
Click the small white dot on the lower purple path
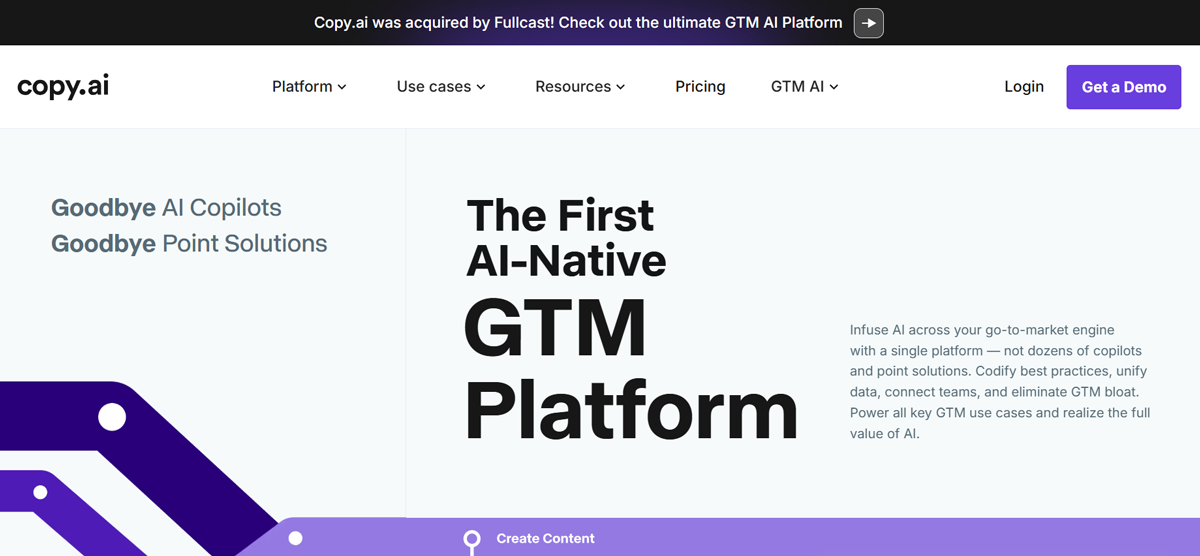click(40, 492)
